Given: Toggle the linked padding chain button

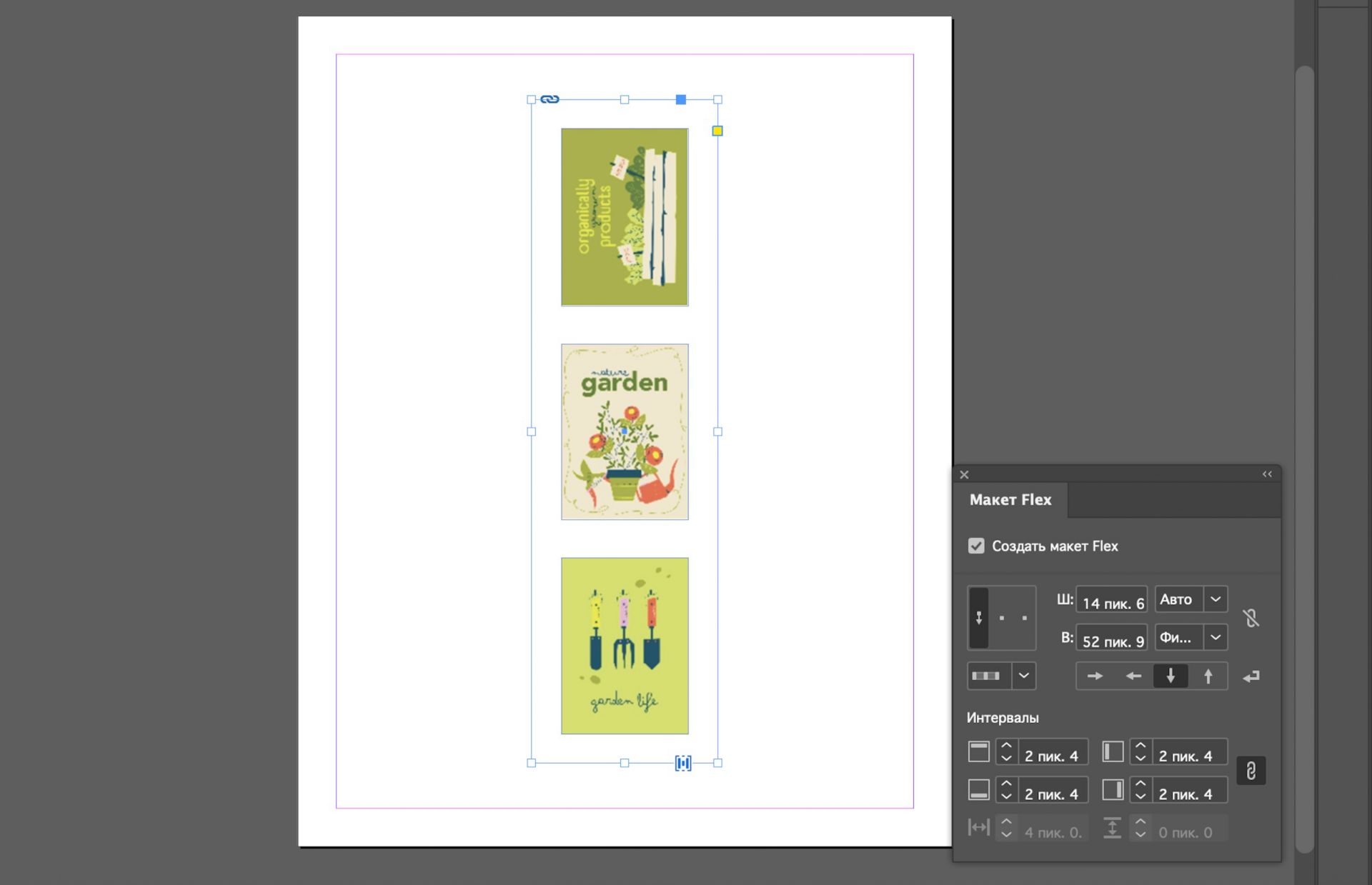Looking at the screenshot, I should [1251, 771].
